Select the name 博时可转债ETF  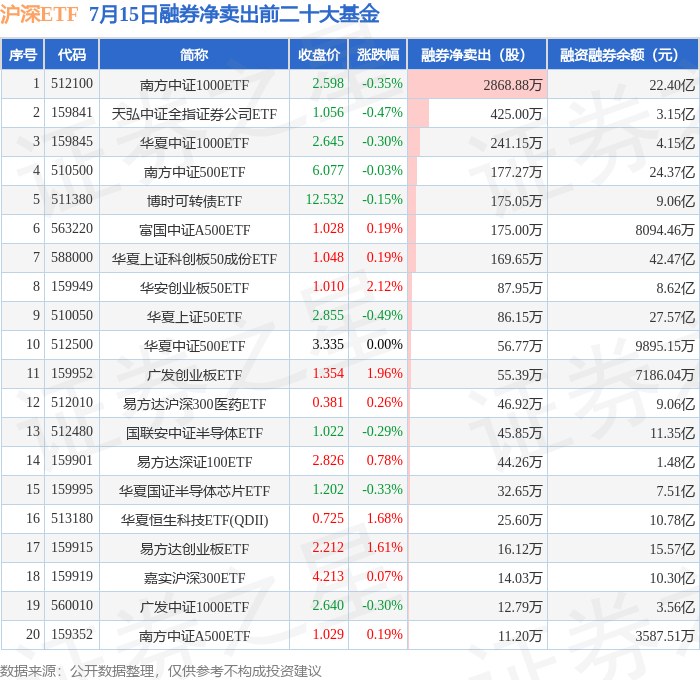(194, 201)
